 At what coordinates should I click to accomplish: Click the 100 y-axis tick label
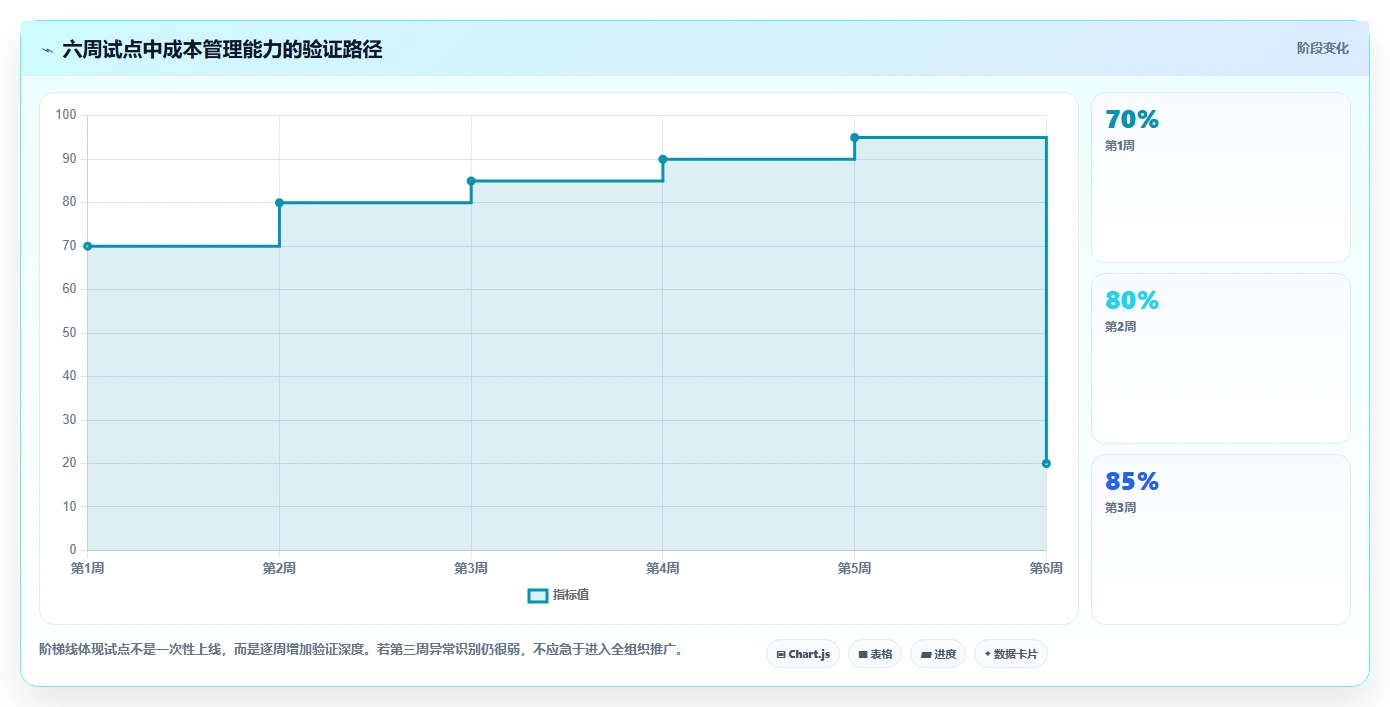click(66, 115)
